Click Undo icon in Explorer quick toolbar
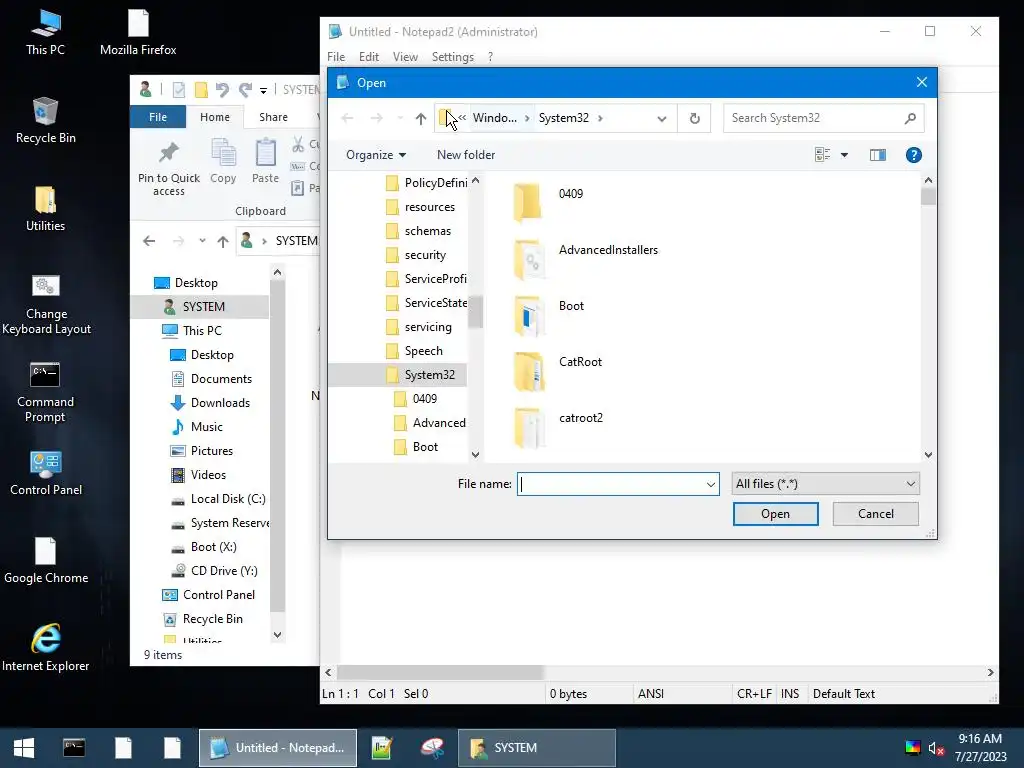 coord(222,89)
